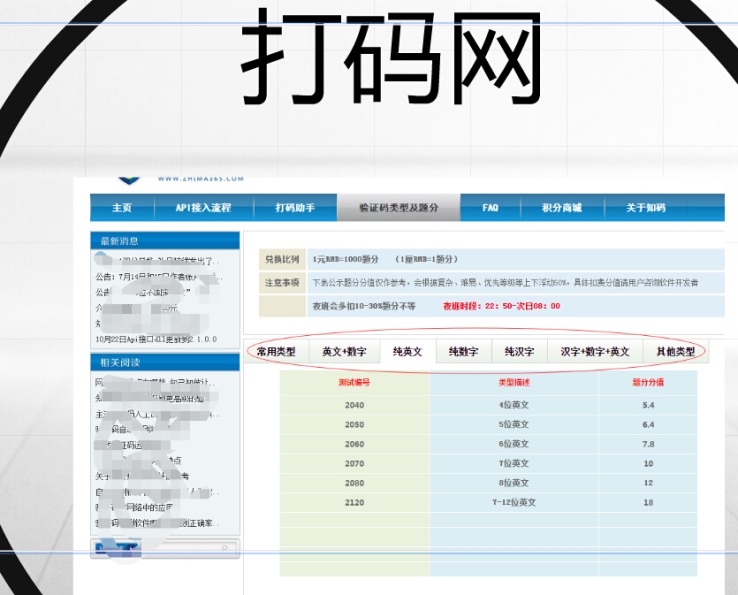738x595 pixels.
Task: Go to 打码助手 page
Action: click(295, 208)
